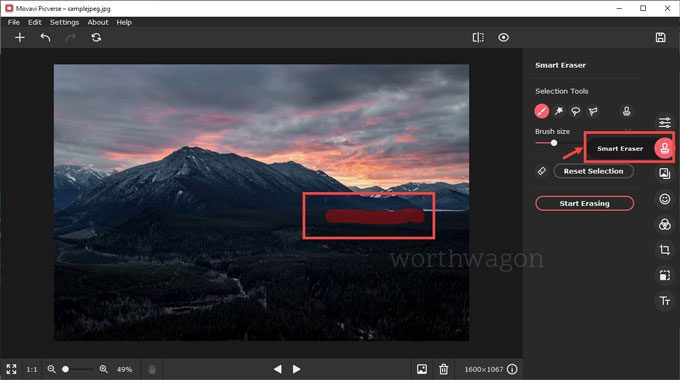Image resolution: width=680 pixels, height=380 pixels.
Task: Open the Effects filters tool
Action: (665, 225)
